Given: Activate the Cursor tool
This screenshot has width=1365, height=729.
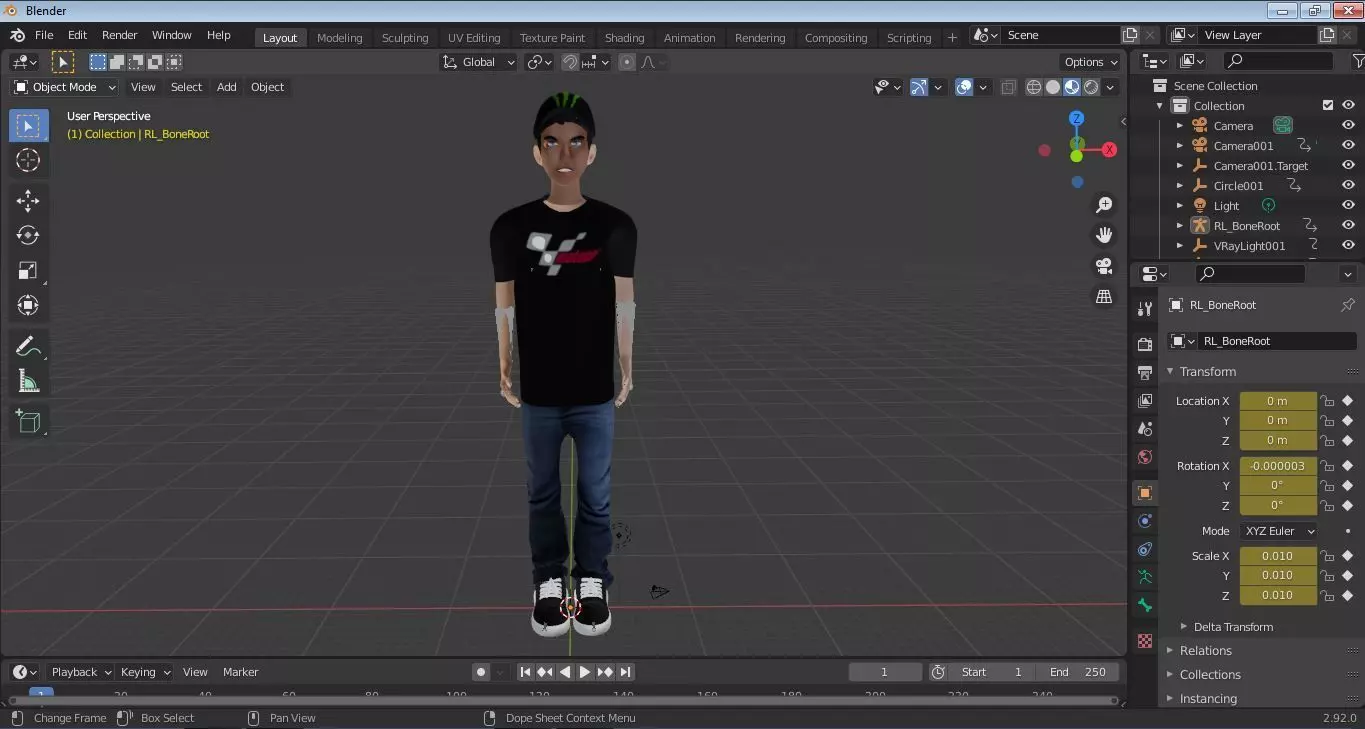Looking at the screenshot, I should point(28,160).
